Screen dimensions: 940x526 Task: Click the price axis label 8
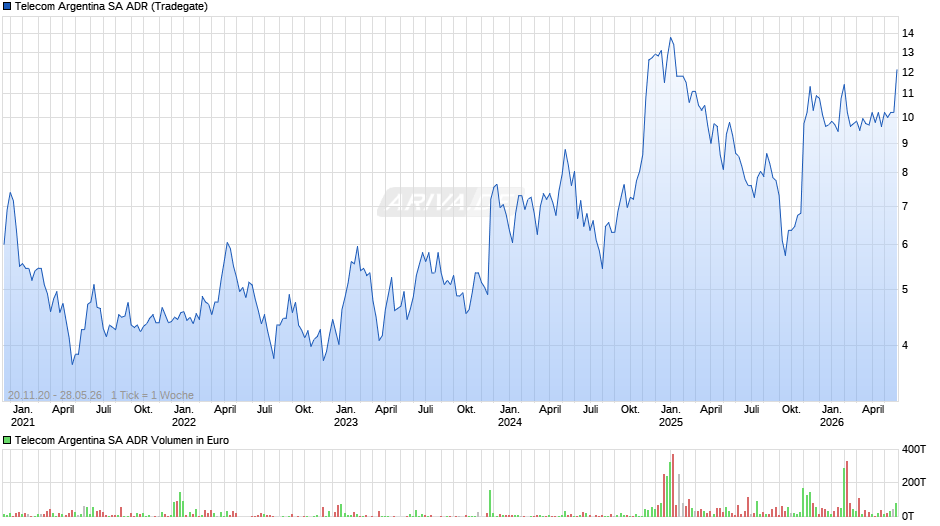[905, 172]
